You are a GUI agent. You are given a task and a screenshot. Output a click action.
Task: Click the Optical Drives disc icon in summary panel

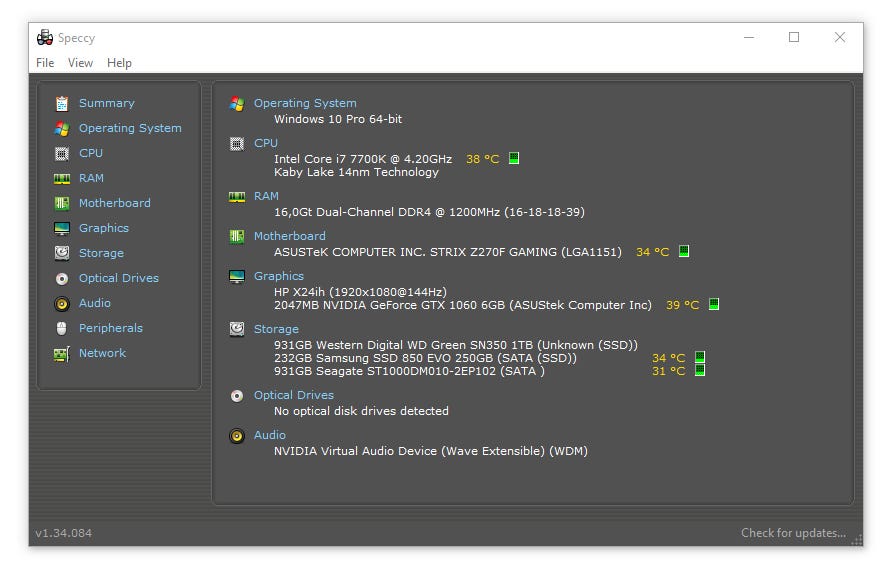[x=237, y=396]
